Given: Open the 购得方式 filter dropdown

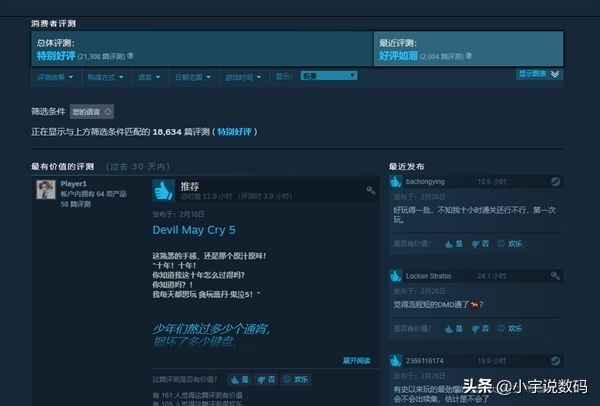Looking at the screenshot, I should pyautogui.click(x=106, y=77).
